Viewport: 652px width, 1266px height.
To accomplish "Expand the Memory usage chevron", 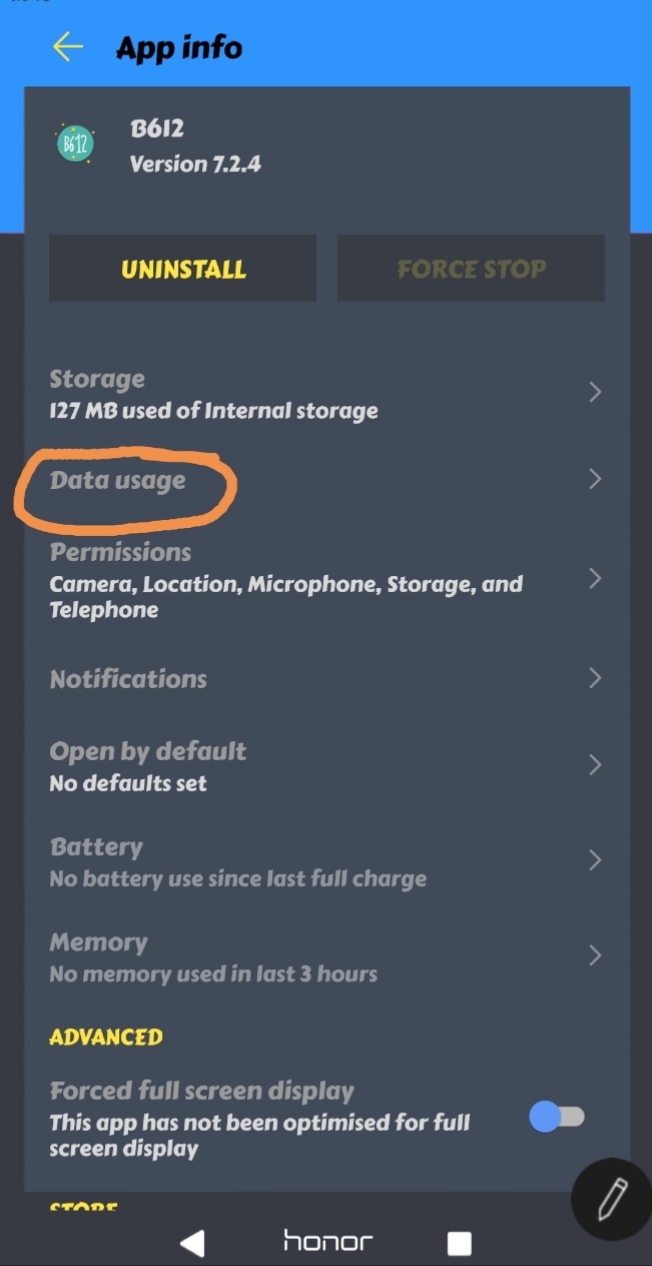I will (x=596, y=956).
